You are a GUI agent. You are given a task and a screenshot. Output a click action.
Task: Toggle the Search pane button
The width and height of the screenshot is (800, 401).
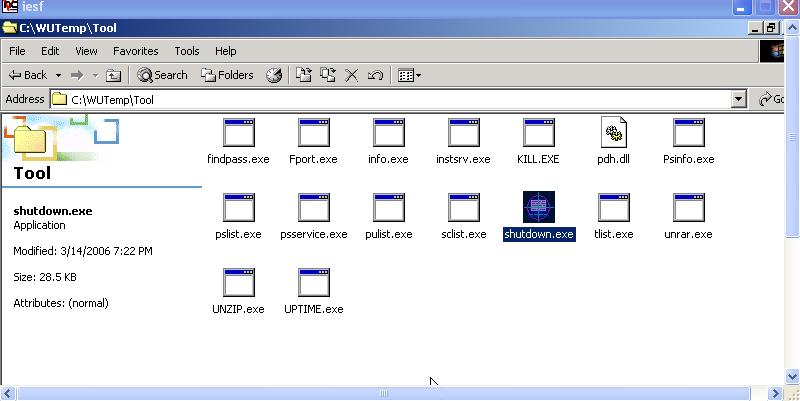[x=163, y=75]
